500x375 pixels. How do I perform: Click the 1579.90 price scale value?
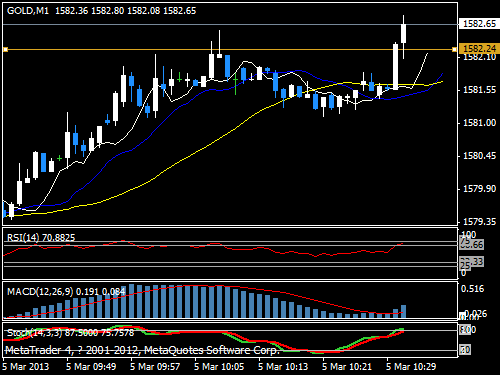point(479,189)
